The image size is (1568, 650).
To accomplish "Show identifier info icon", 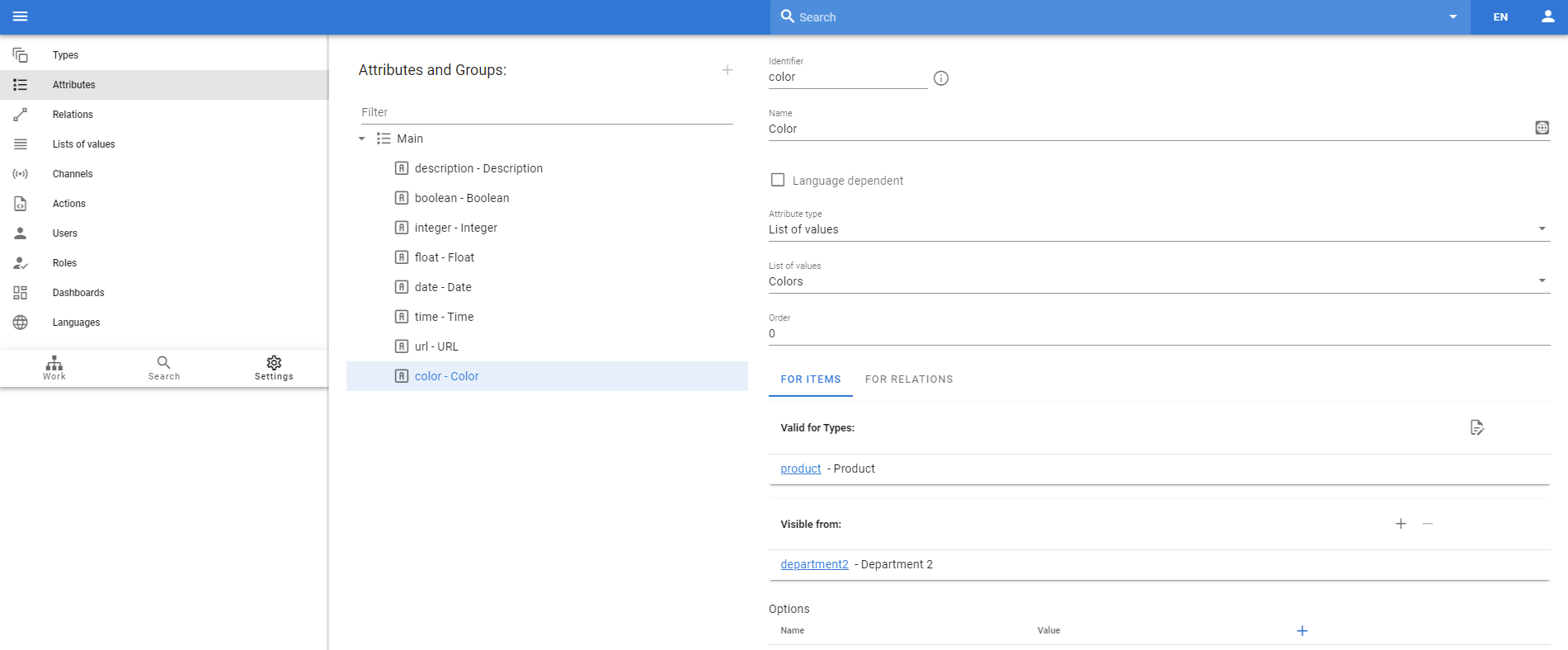I will coord(941,78).
